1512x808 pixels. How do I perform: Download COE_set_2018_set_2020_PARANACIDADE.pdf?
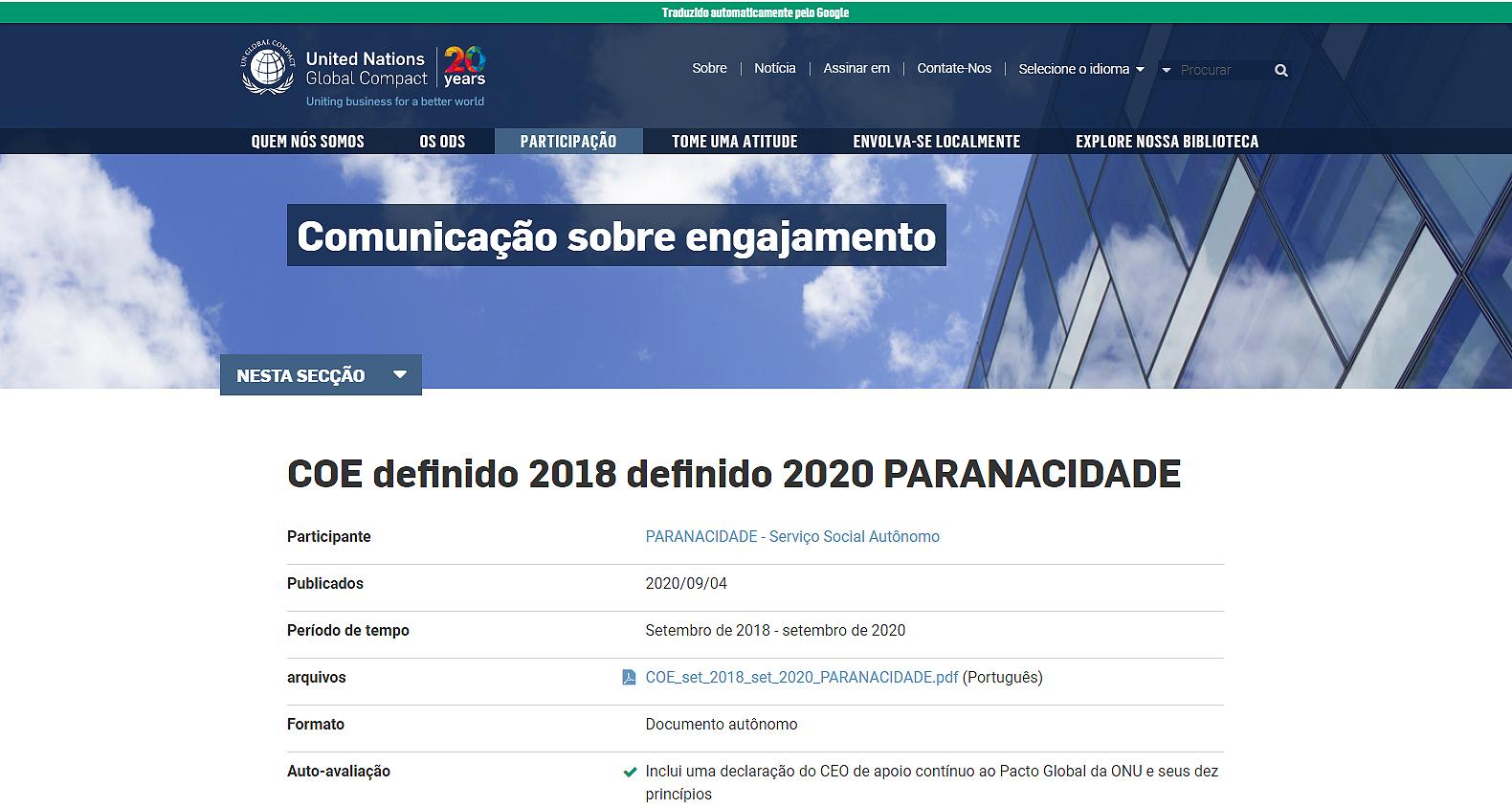click(801, 677)
